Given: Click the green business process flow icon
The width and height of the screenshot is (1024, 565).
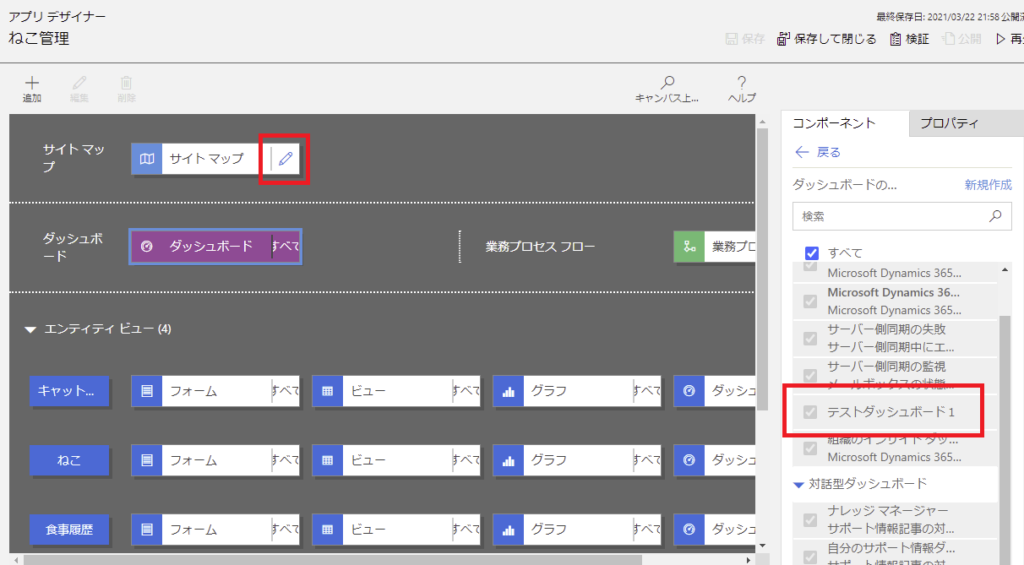Looking at the screenshot, I should [689, 246].
